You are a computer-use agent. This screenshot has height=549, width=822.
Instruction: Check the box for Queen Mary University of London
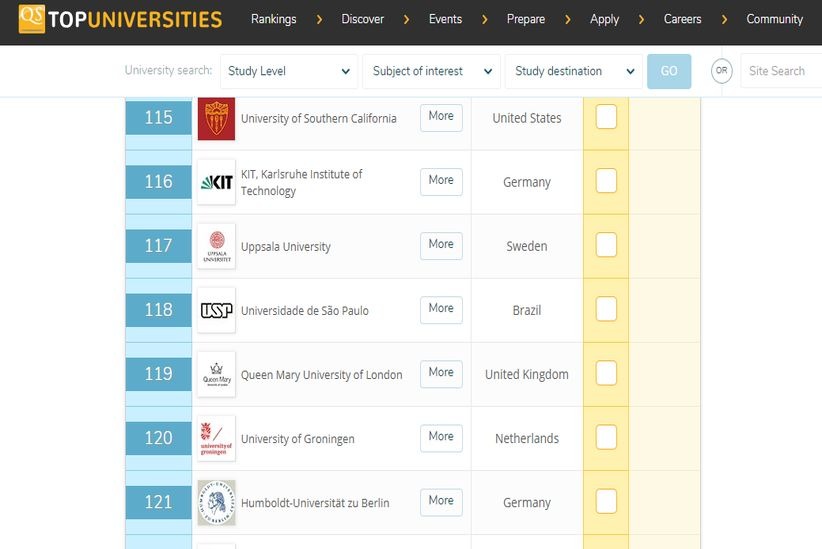606,373
